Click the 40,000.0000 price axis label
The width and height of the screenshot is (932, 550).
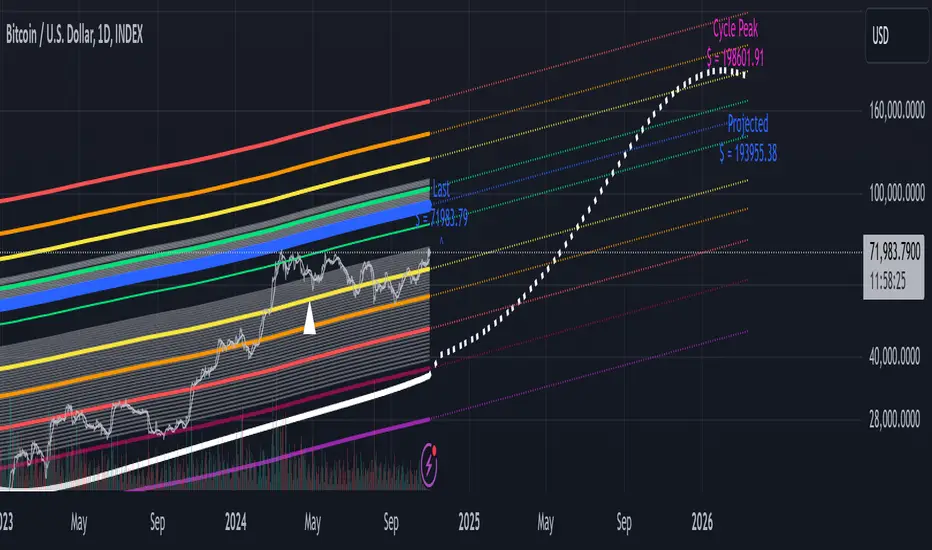(x=895, y=357)
